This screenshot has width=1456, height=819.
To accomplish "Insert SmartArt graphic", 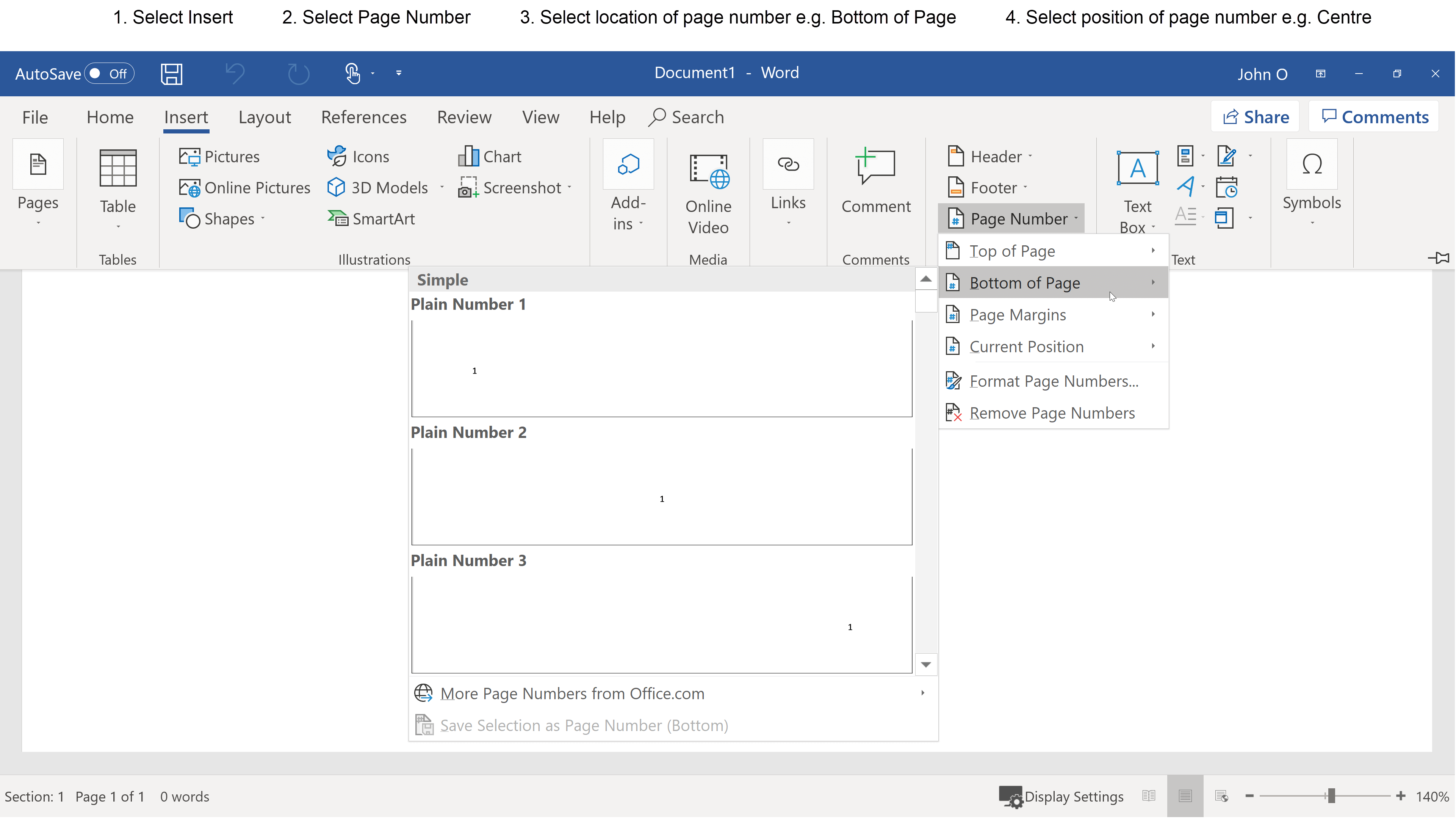I will coord(371,218).
